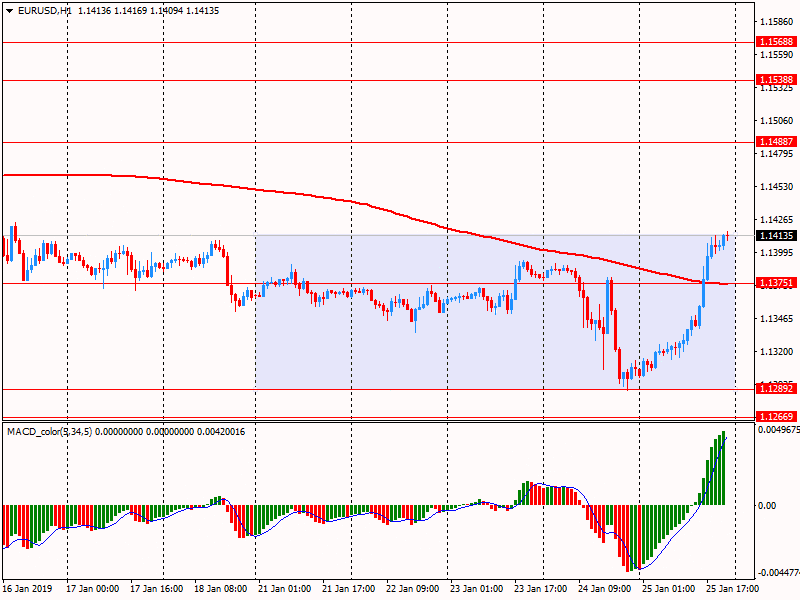The image size is (800, 600).
Task: Select the 1.15060 price axis value
Action: [777, 120]
